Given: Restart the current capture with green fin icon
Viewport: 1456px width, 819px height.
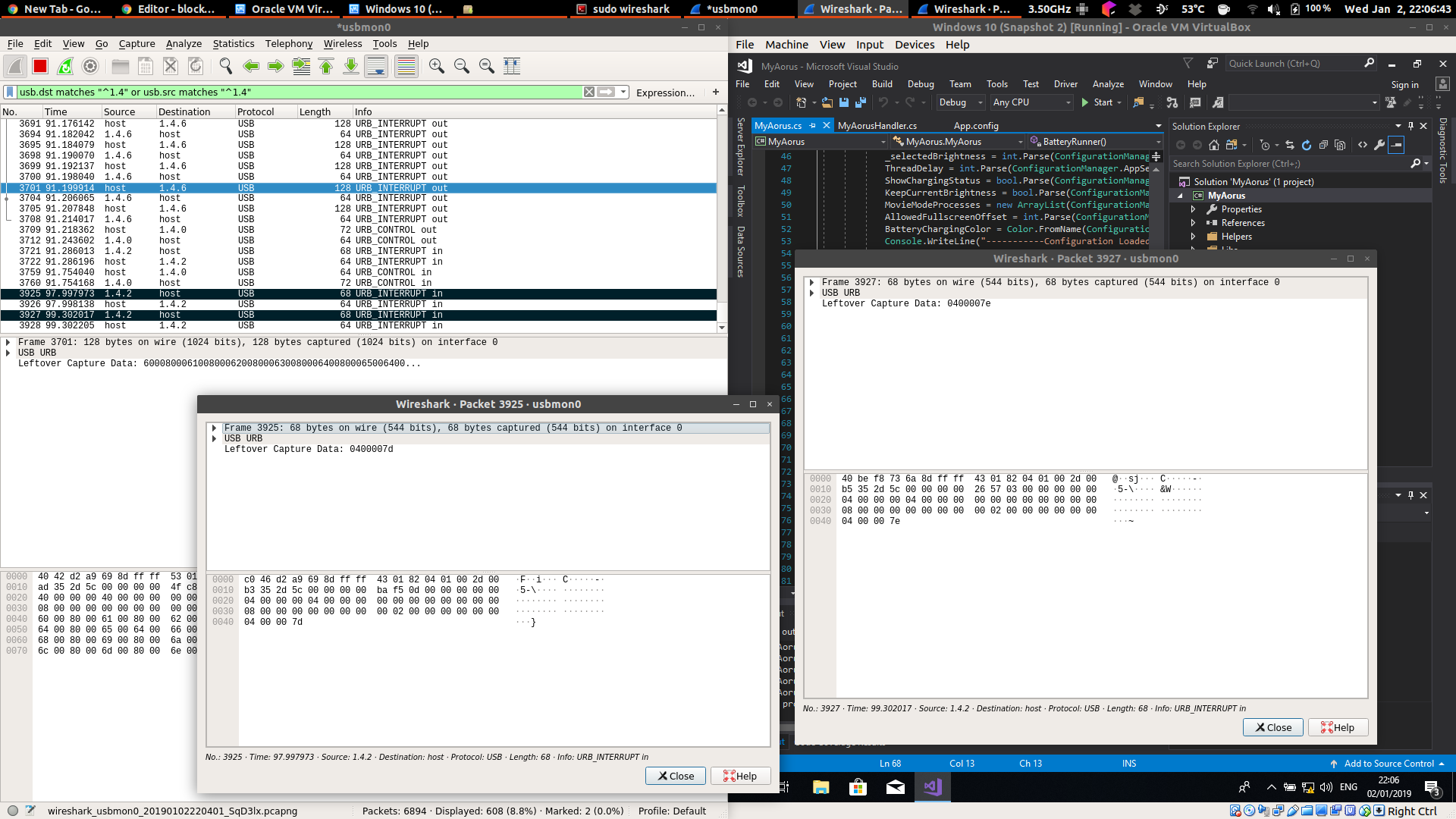Looking at the screenshot, I should coord(65,66).
